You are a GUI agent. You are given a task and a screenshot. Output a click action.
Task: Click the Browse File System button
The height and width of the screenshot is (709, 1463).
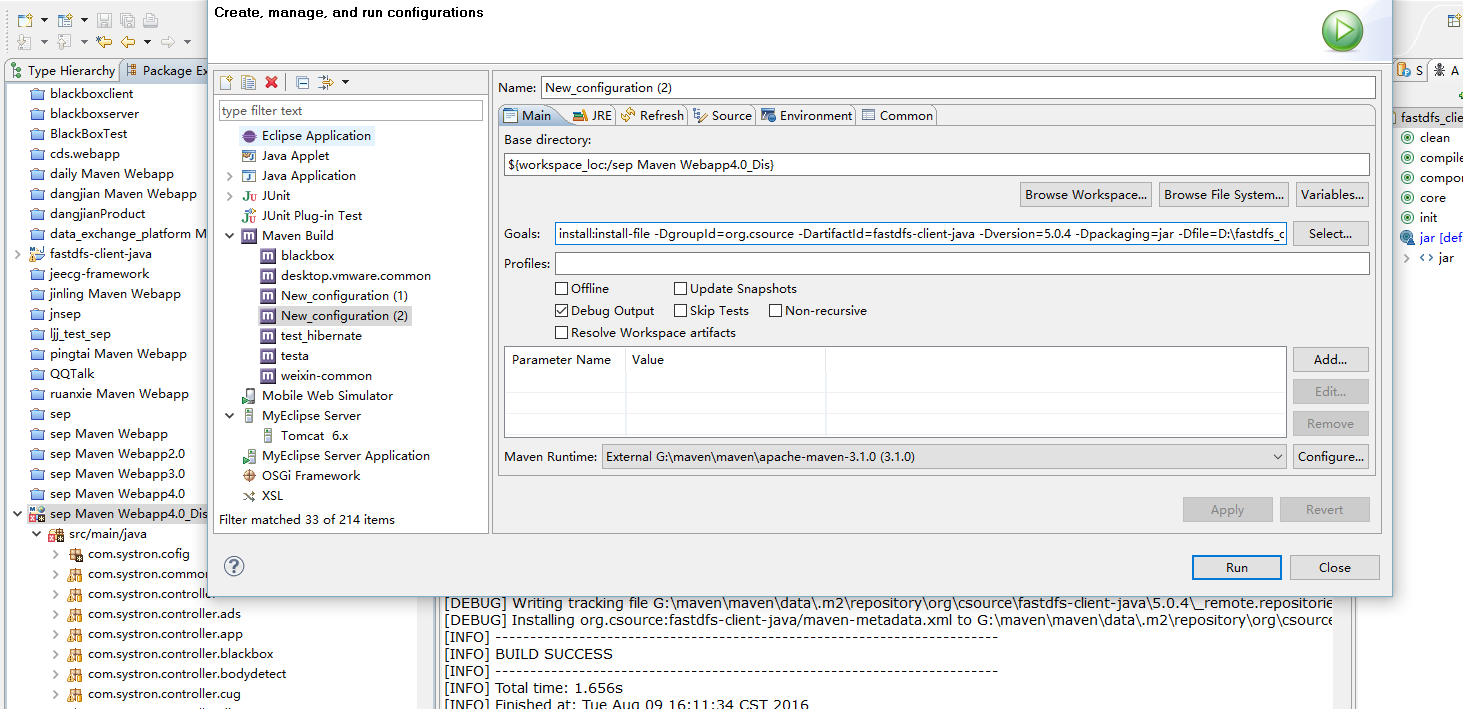pyautogui.click(x=1224, y=194)
